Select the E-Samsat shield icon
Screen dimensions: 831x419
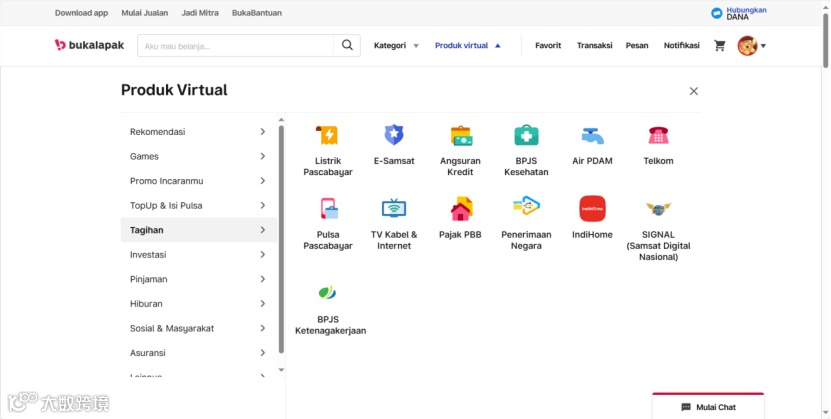point(394,135)
